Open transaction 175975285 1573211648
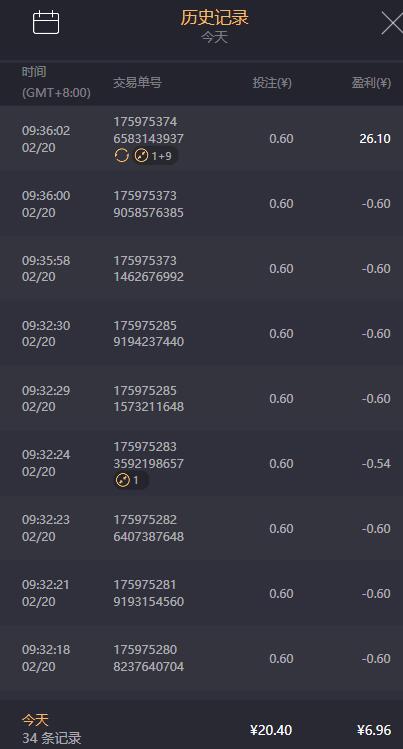Viewport: 403px width, 749px height. (202, 398)
